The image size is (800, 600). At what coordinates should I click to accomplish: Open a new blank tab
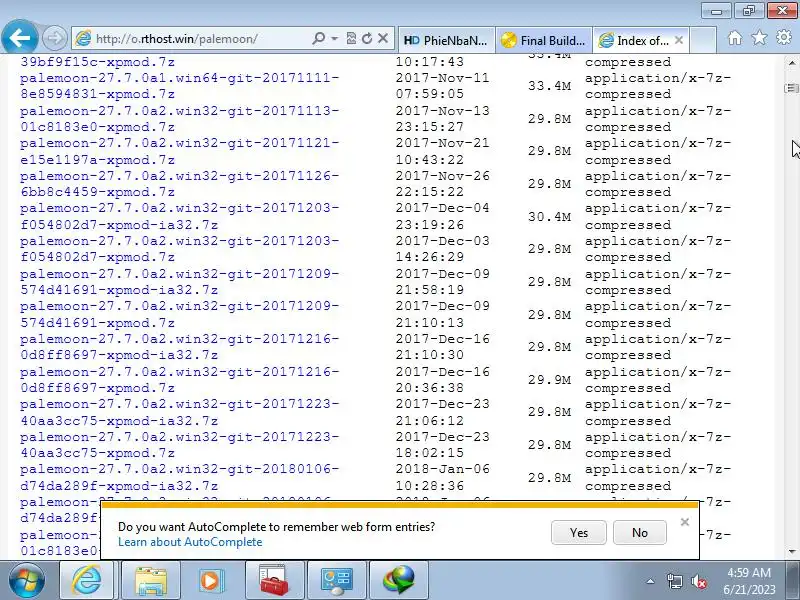(703, 40)
